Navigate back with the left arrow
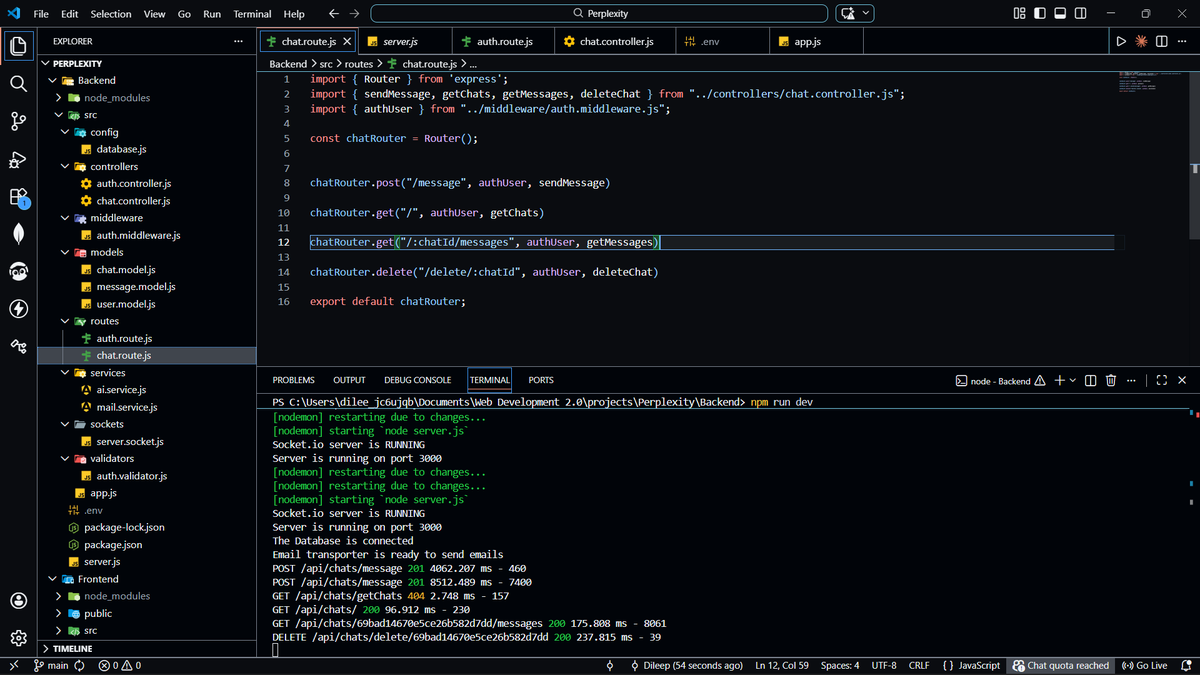Image resolution: width=1200 pixels, height=675 pixels. click(334, 14)
